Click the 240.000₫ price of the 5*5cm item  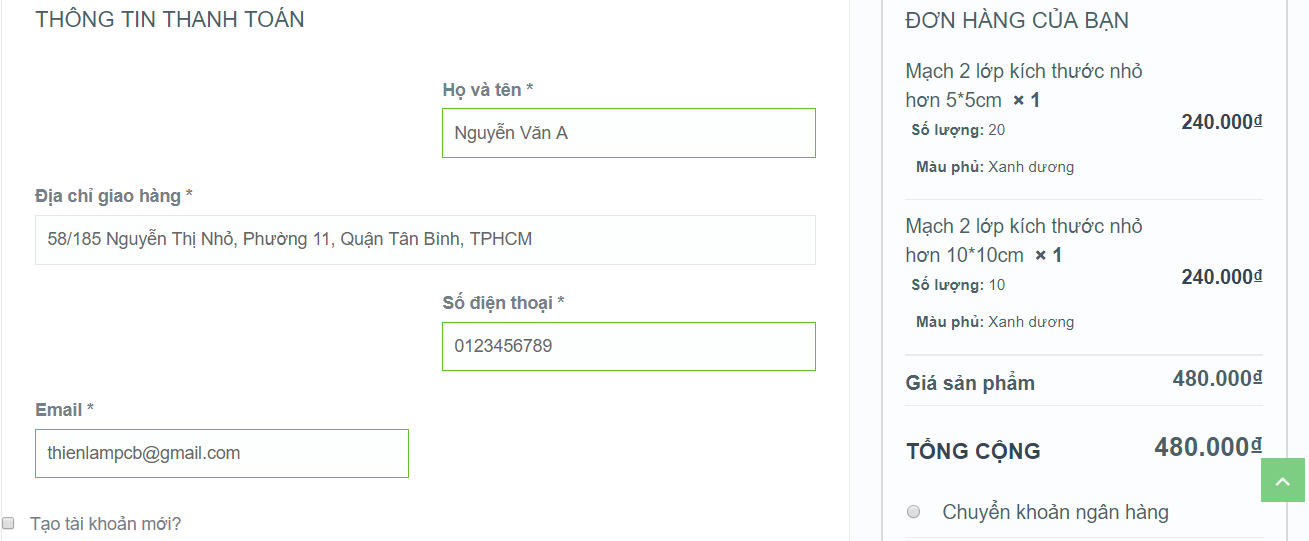1221,122
